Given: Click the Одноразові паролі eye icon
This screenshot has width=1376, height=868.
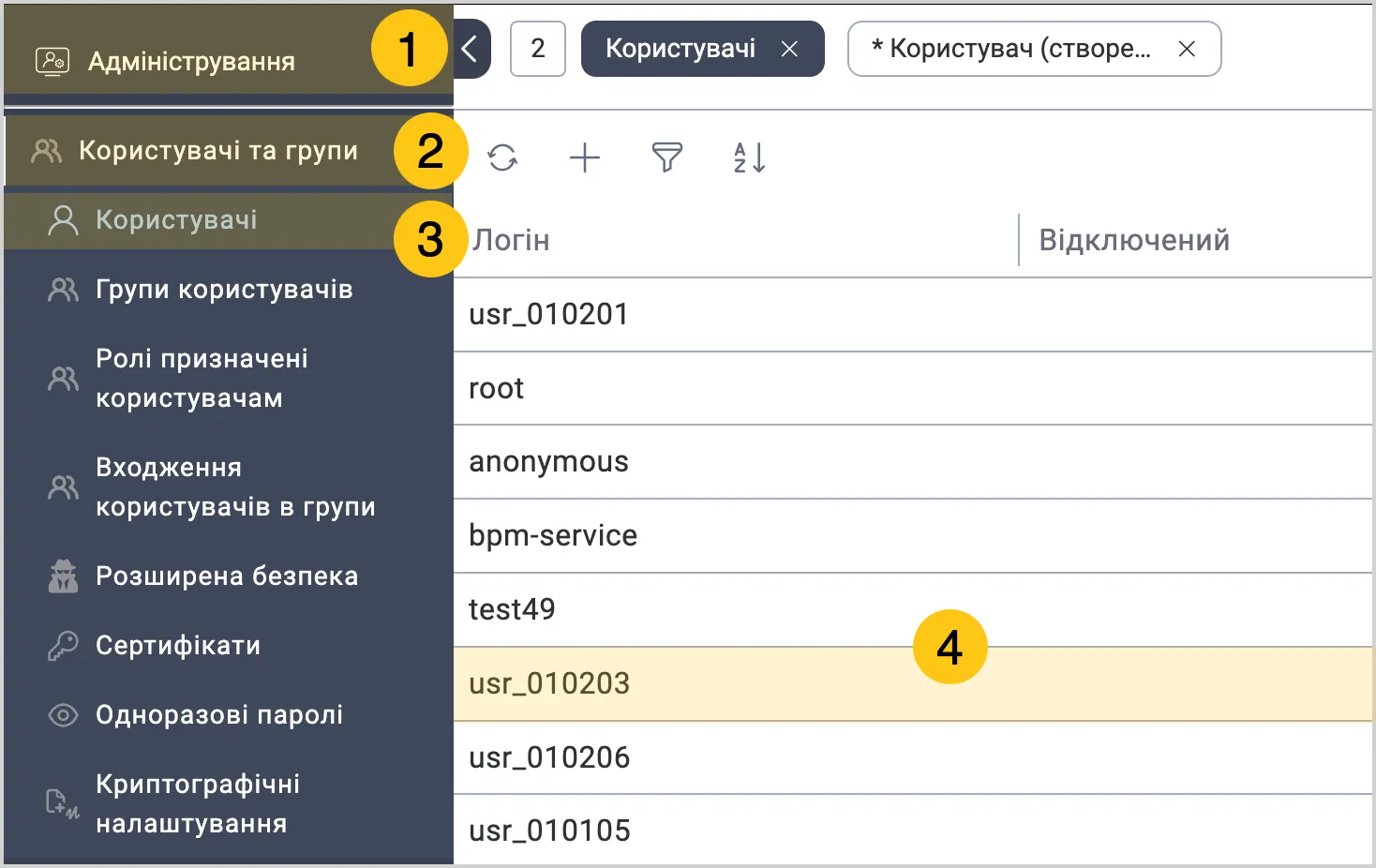Looking at the screenshot, I should (x=63, y=715).
